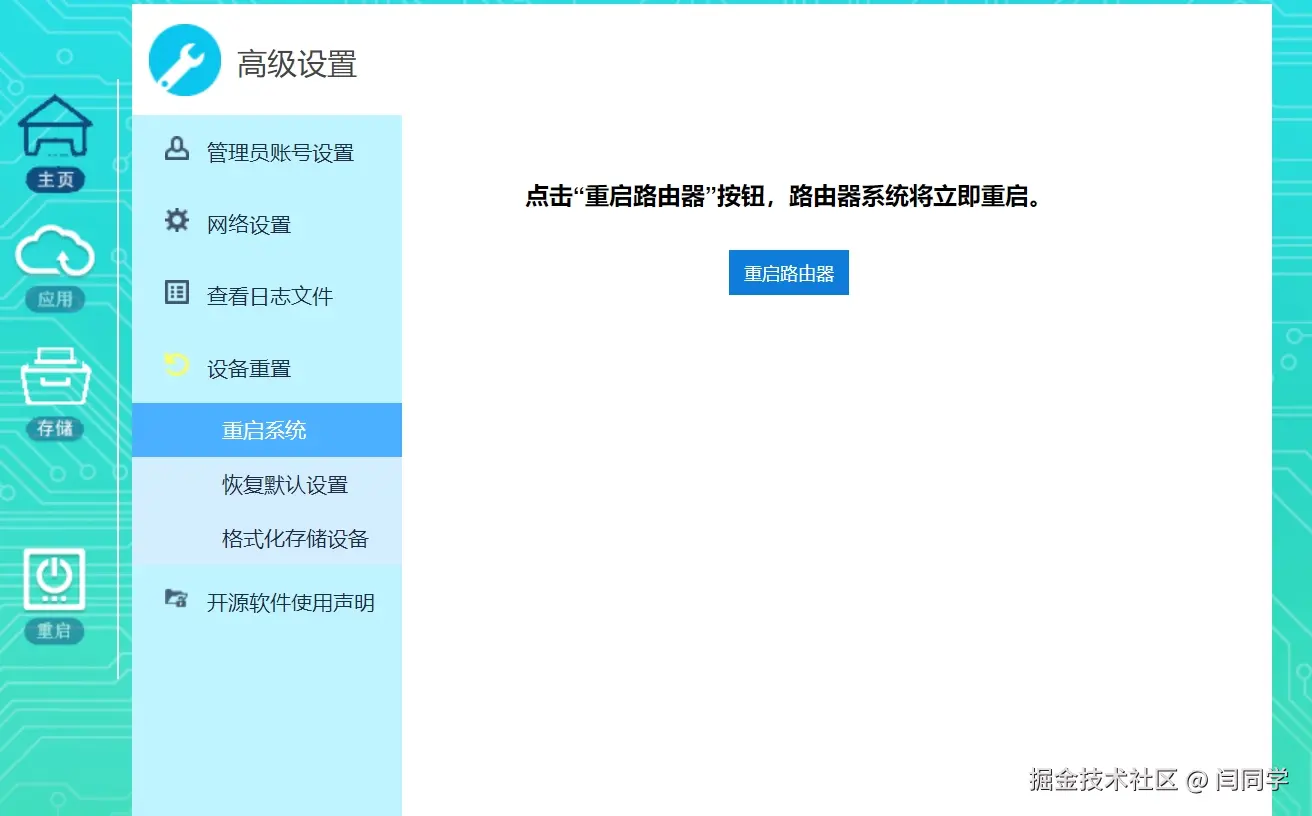
Task: Click the yellow undo icon beside 设备重置
Action: [x=176, y=365]
